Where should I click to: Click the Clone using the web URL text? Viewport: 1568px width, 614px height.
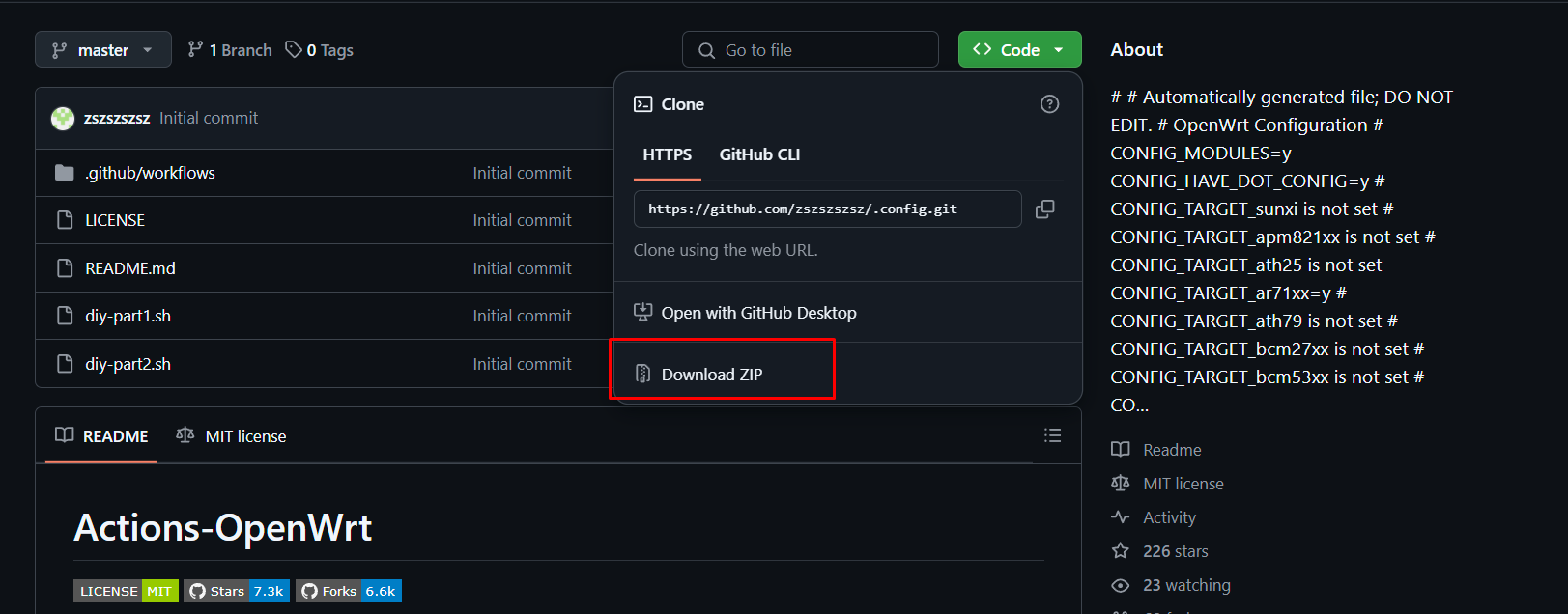[726, 250]
